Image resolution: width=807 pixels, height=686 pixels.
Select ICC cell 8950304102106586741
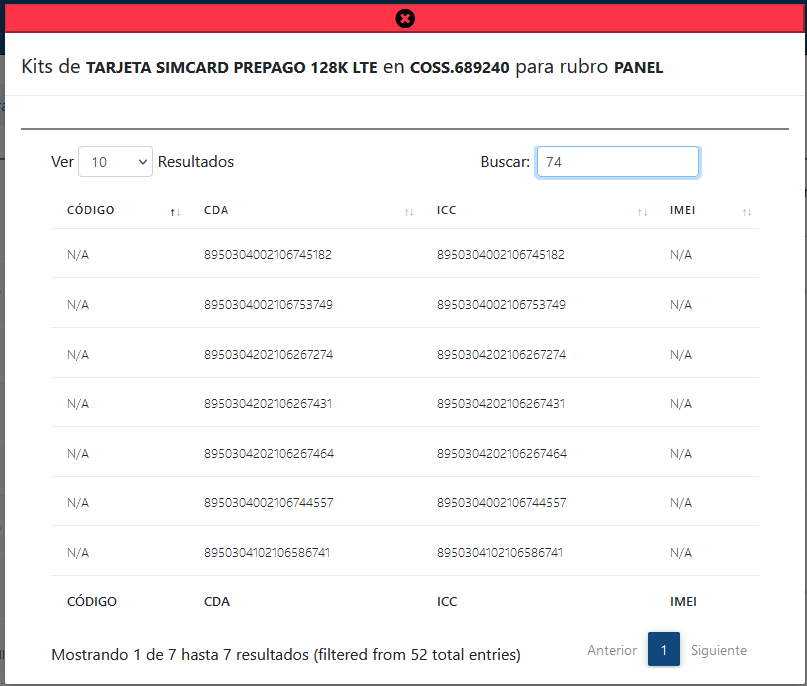[500, 553]
